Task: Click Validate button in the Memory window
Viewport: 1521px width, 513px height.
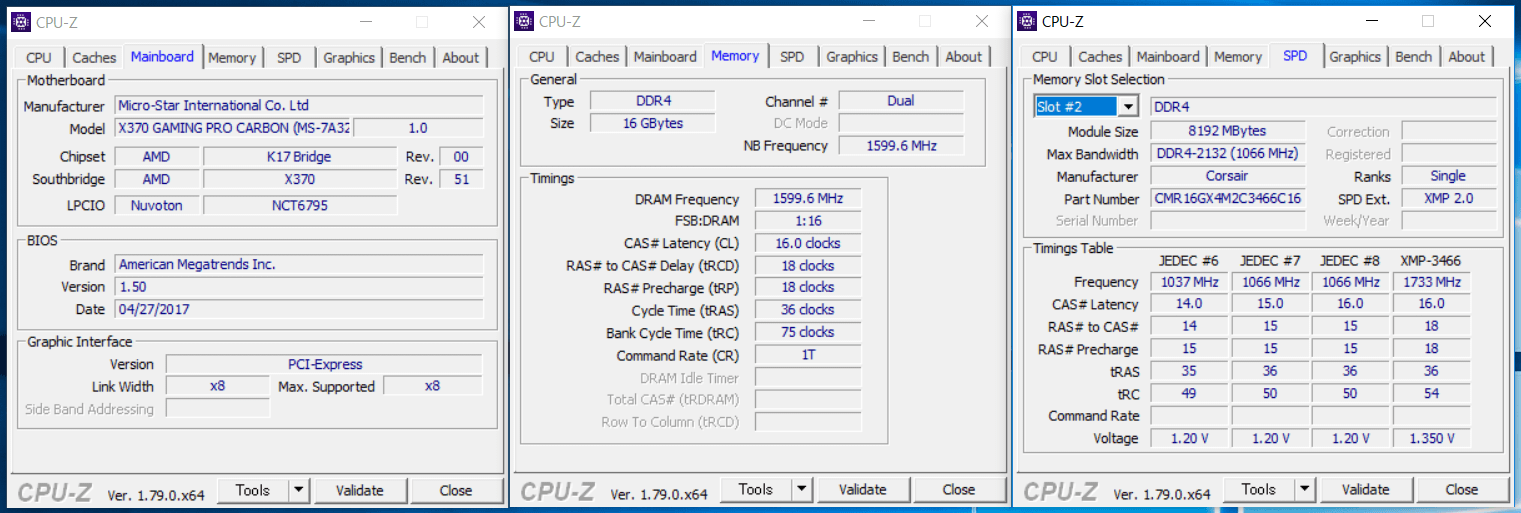Action: pyautogui.click(x=863, y=489)
